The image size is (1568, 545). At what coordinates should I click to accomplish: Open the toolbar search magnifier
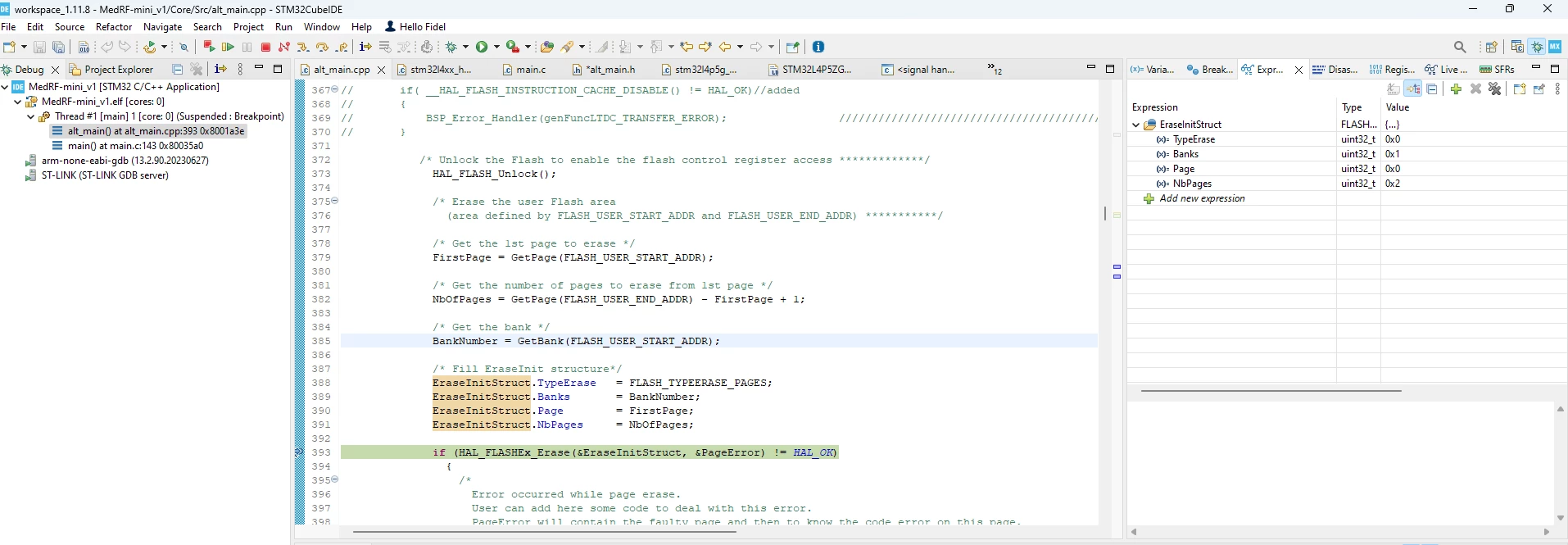coord(1460,47)
